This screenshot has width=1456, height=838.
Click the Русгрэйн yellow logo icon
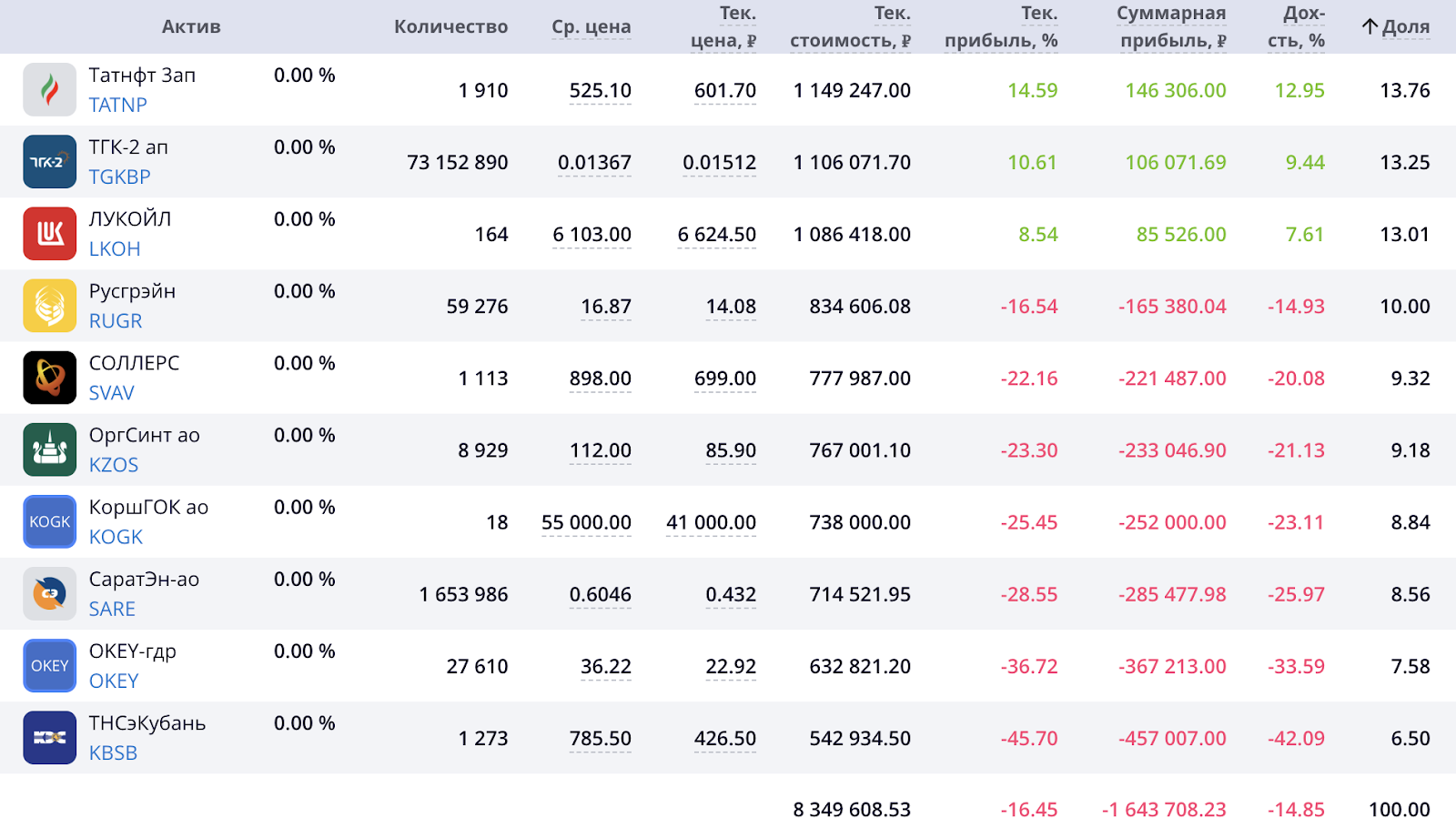pos(49,306)
